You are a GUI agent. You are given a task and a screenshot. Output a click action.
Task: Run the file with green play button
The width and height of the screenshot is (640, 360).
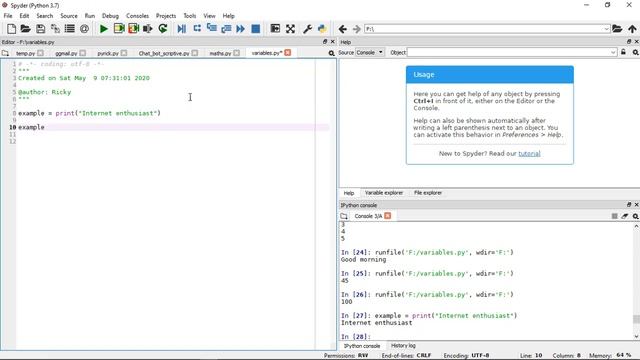click(x=104, y=29)
